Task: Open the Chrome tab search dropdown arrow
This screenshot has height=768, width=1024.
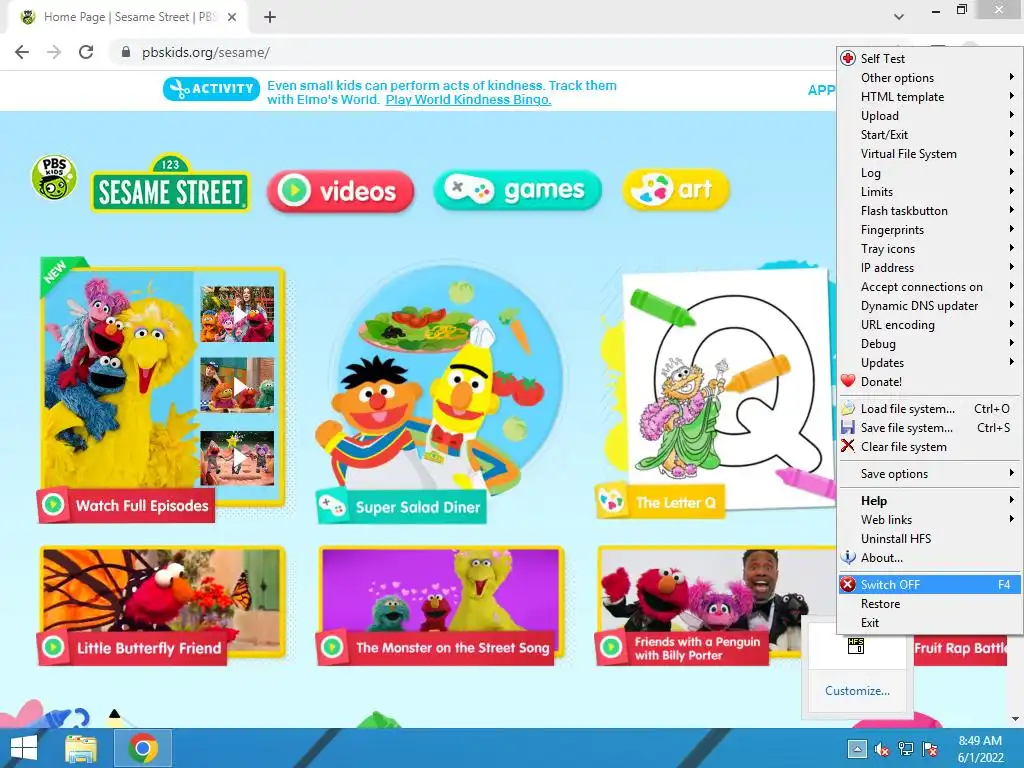Action: [x=899, y=17]
